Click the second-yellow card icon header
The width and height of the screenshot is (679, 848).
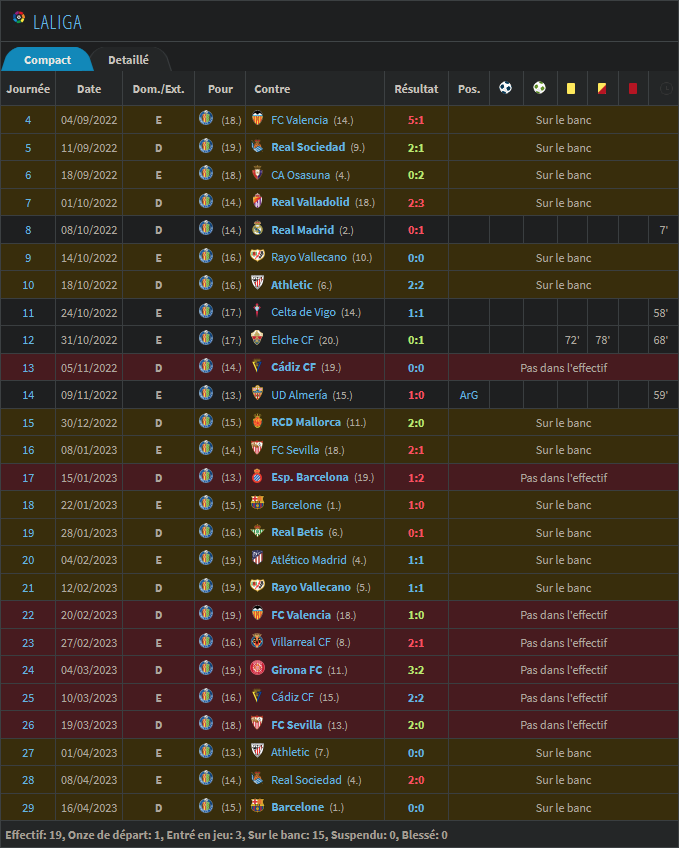click(x=601, y=88)
